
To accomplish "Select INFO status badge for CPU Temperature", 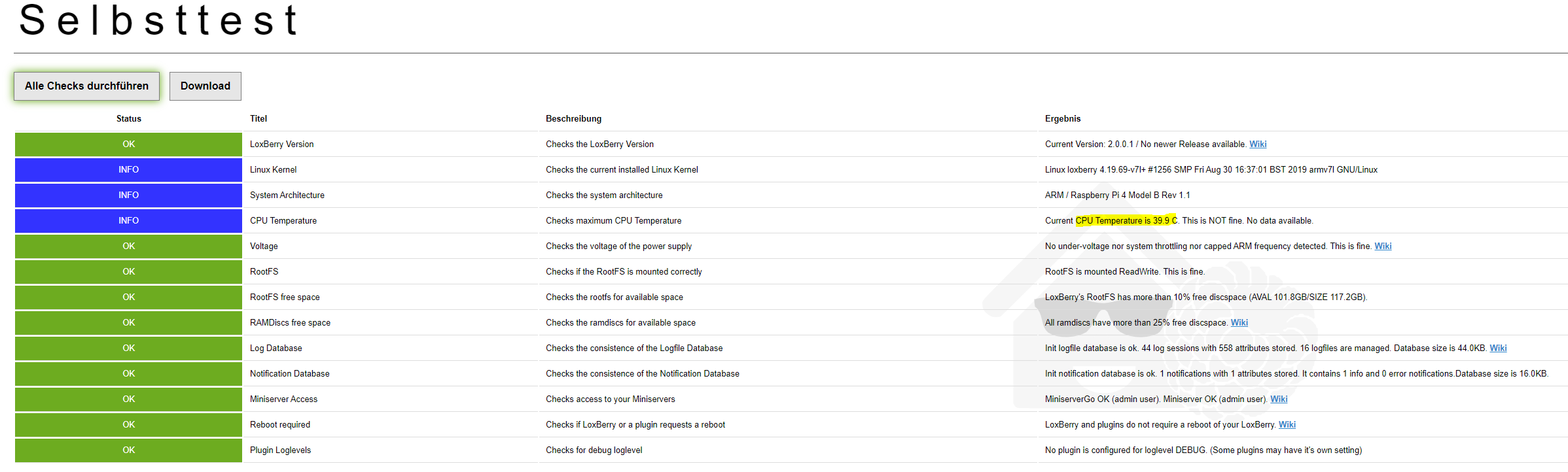I will 128,221.
